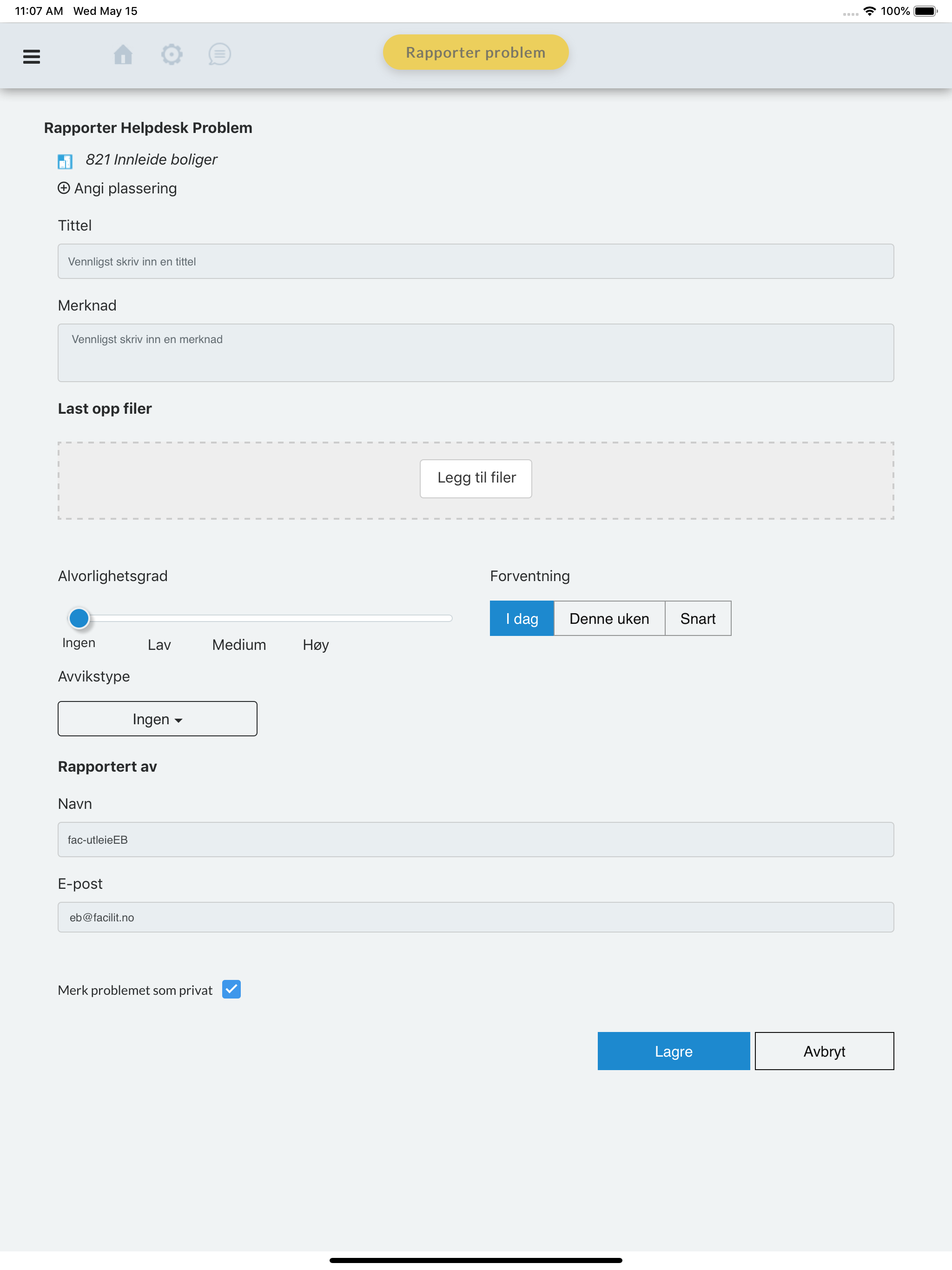The height and width of the screenshot is (1270, 952).
Task: Click the building icon beside 821 Innleide boliger
Action: (65, 161)
